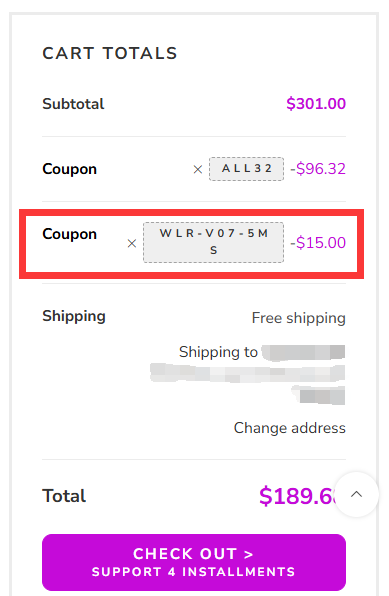Click the ALL32 coupon code tag
The height and width of the screenshot is (596, 389).
(x=246, y=168)
